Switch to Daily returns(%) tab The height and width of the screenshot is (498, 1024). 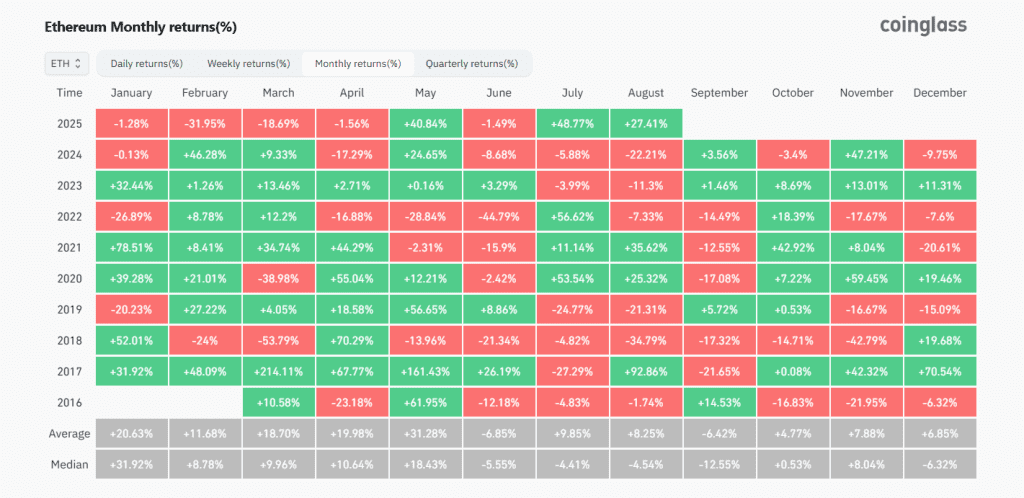(x=146, y=64)
